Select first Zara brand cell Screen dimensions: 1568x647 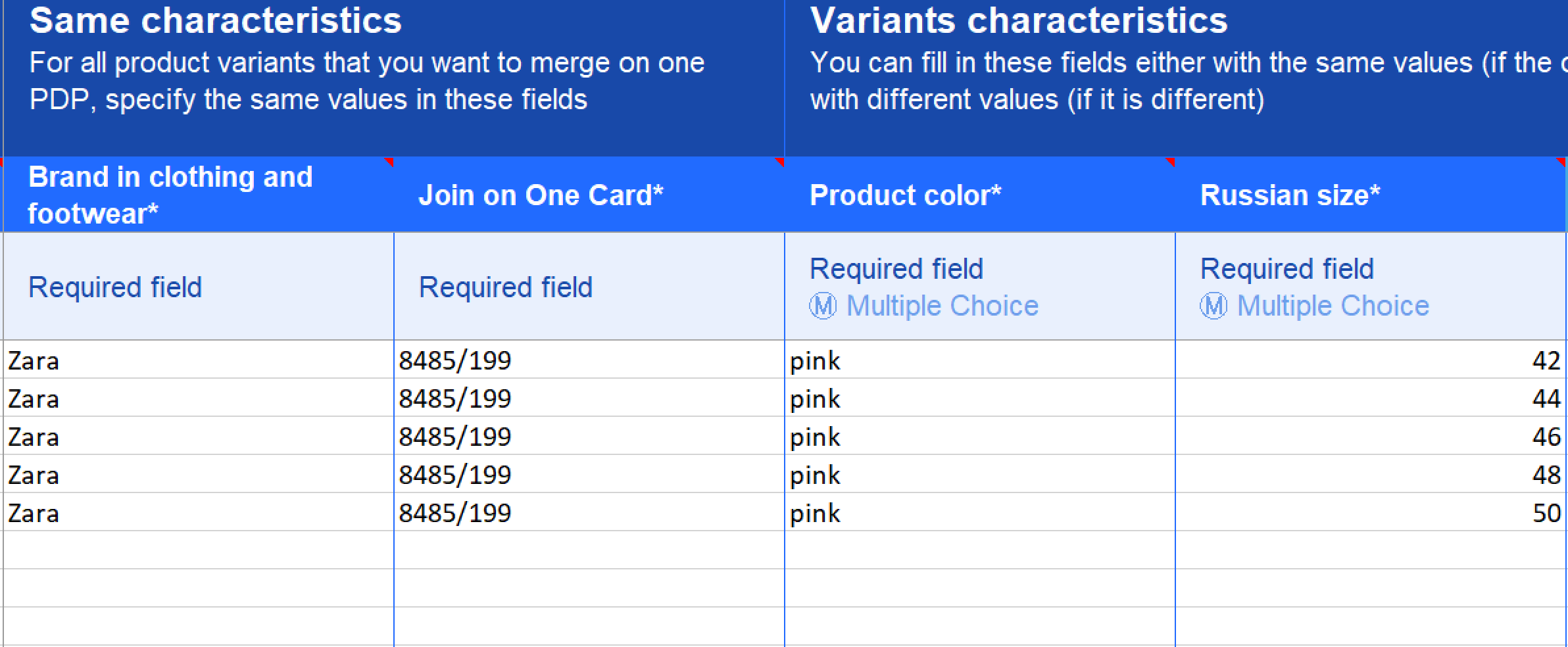[x=199, y=360]
